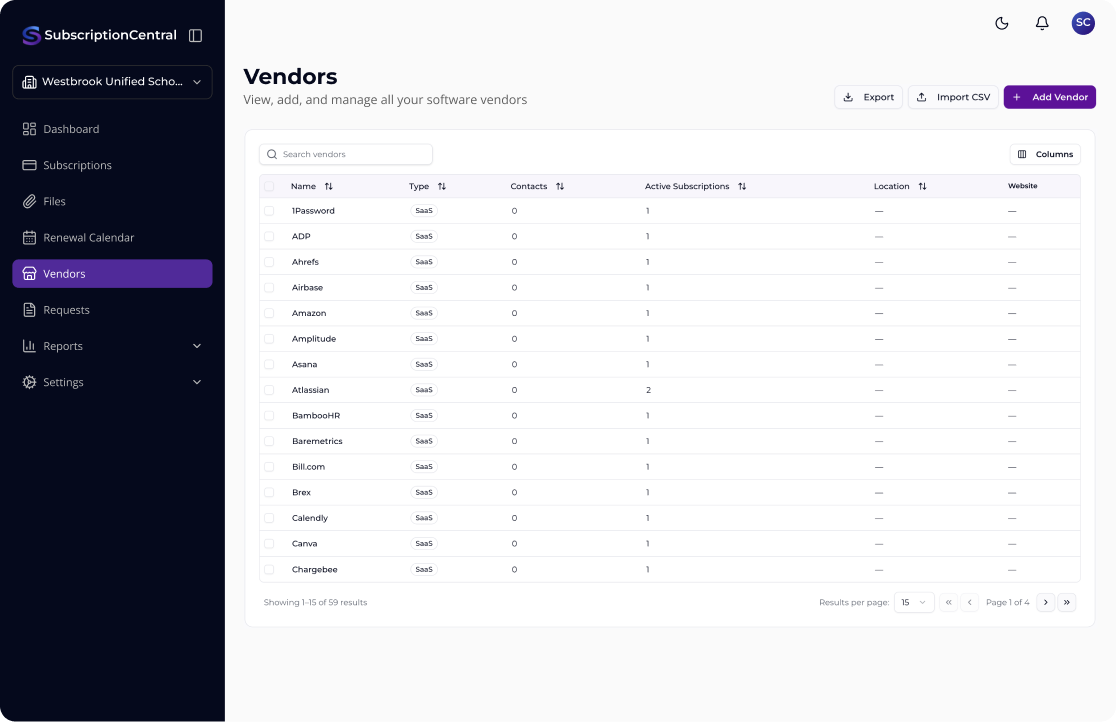Open Subscriptions in sidebar
This screenshot has width=1116, height=722.
pyautogui.click(x=112, y=165)
